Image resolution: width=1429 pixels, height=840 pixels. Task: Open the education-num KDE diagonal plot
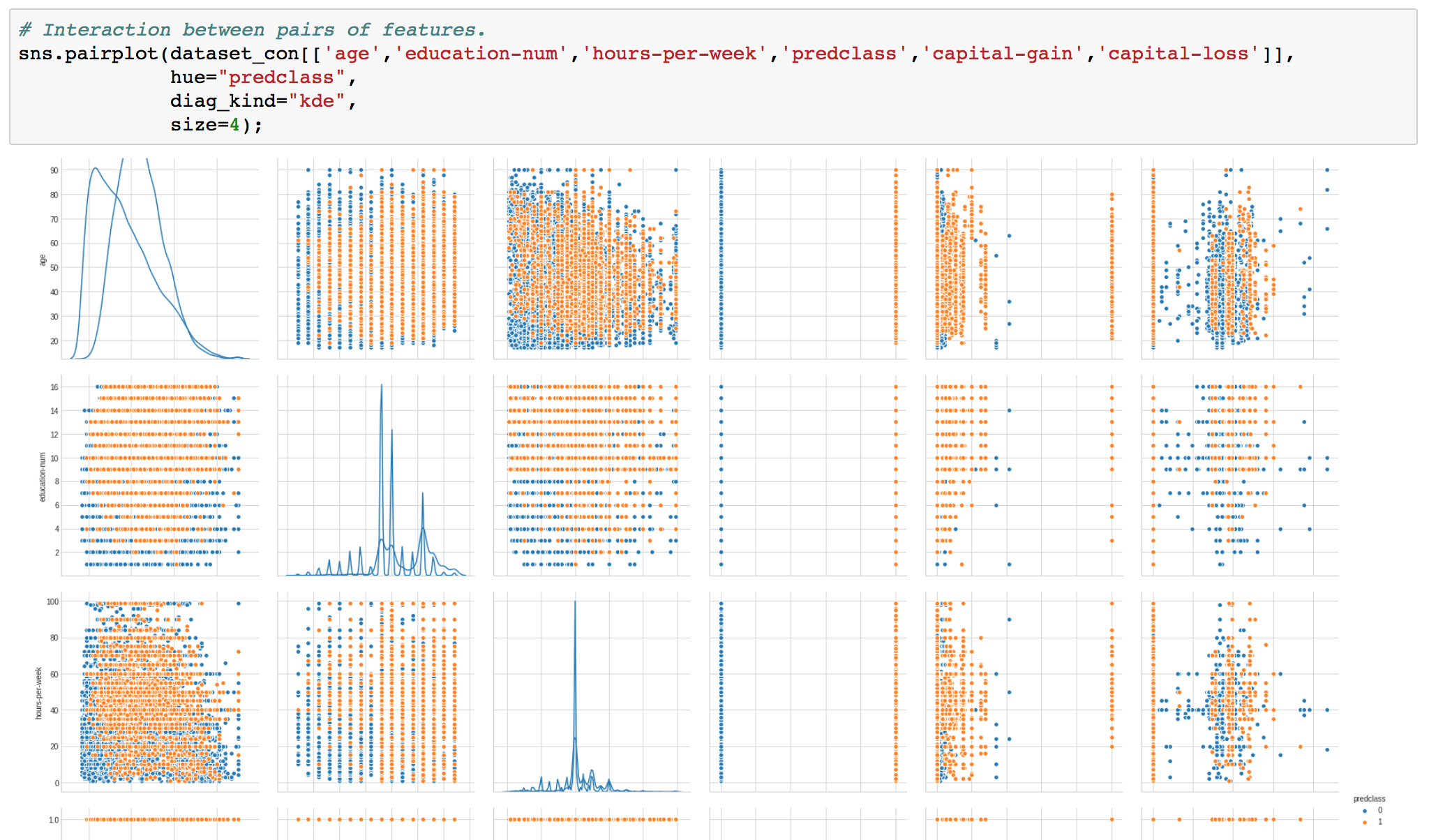pos(375,475)
